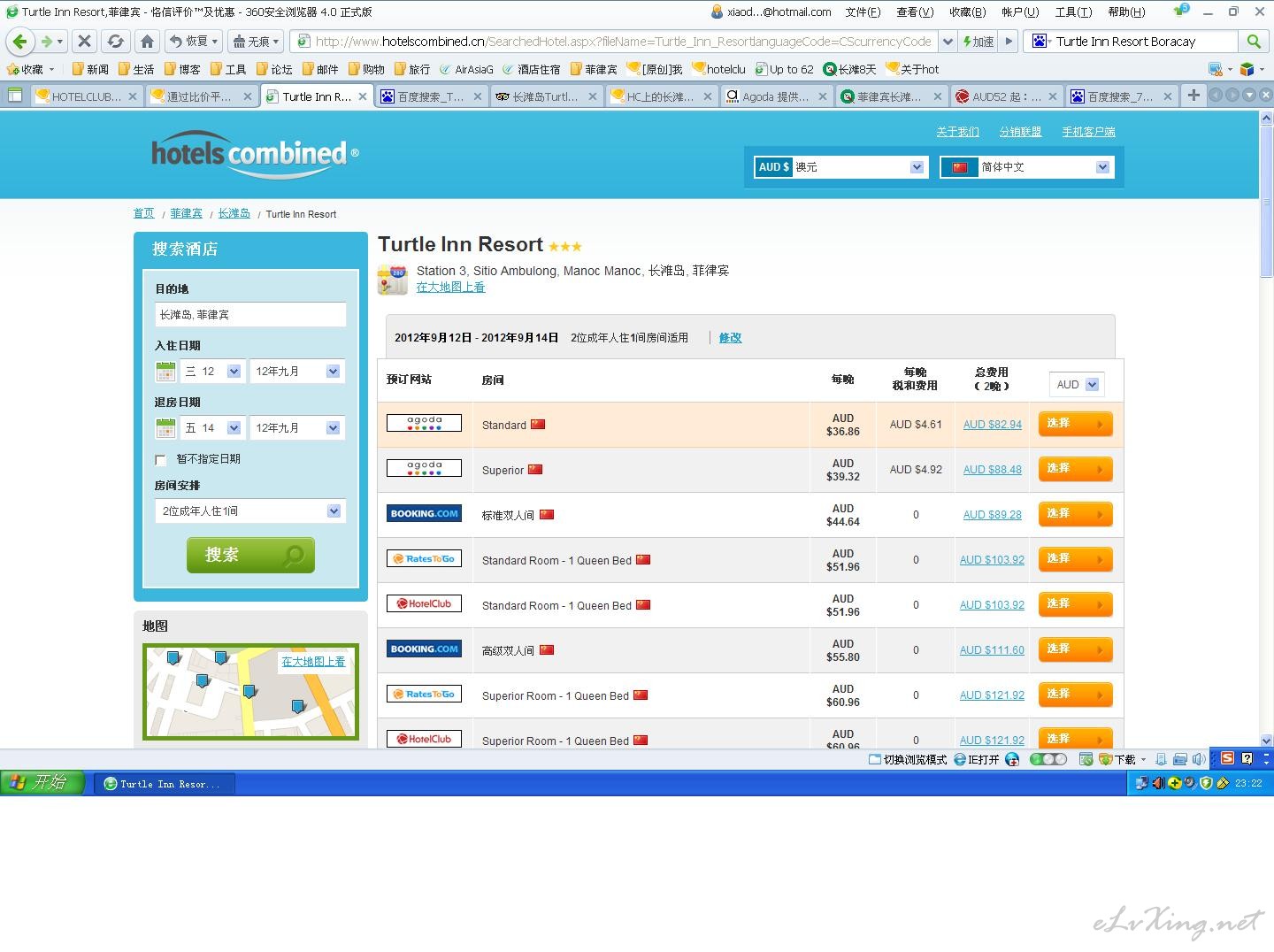
Task: Click the green 搜索 search button
Action: point(250,555)
